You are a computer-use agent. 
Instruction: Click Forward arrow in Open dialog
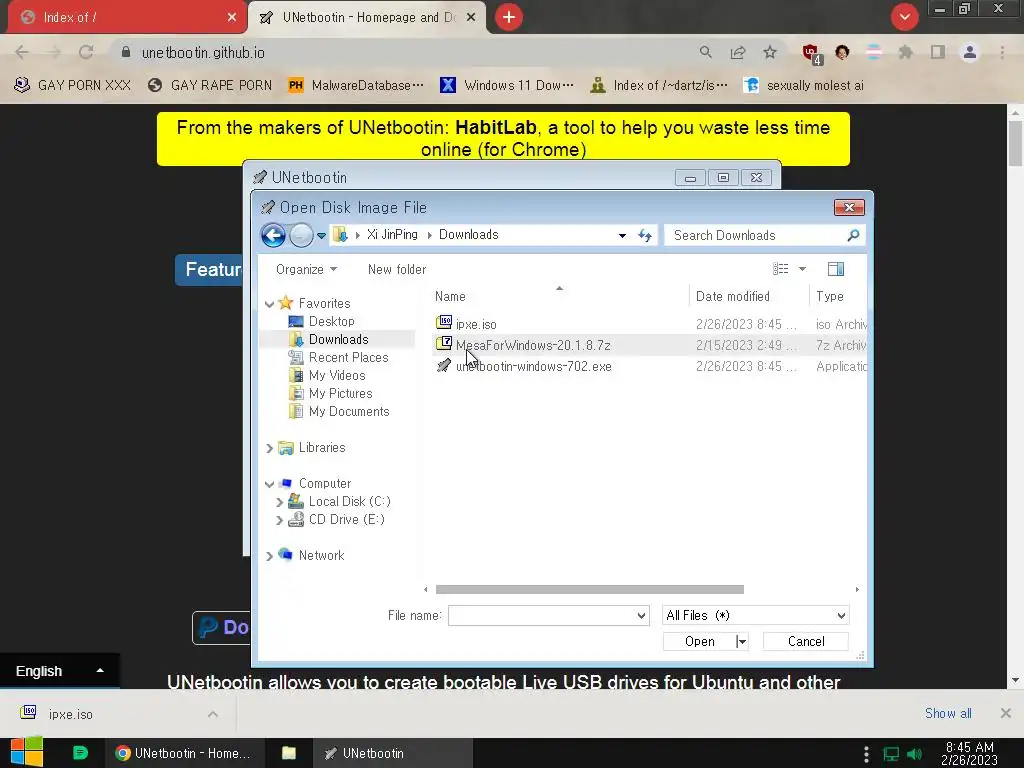click(x=300, y=235)
